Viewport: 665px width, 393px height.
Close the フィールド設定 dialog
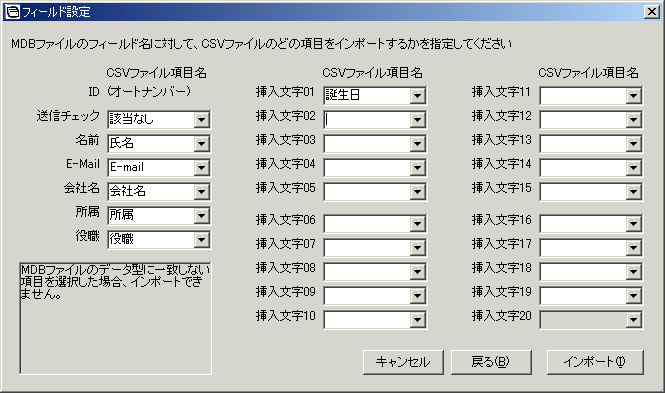click(651, 11)
